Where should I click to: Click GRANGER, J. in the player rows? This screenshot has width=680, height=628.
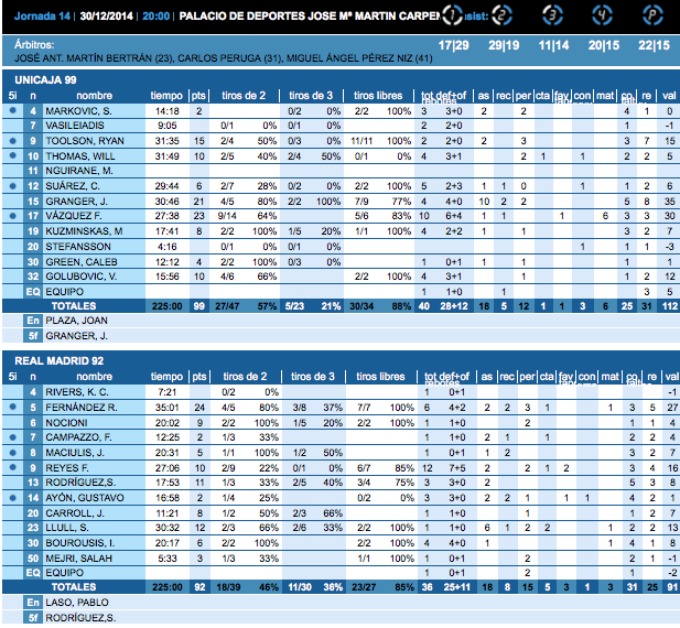76,201
